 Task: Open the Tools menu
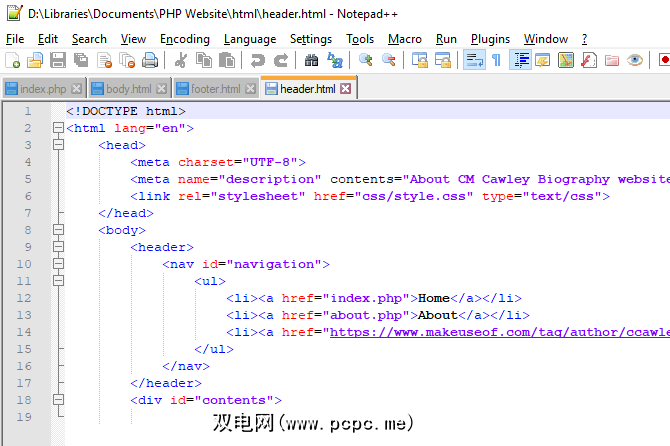pyautogui.click(x=360, y=39)
